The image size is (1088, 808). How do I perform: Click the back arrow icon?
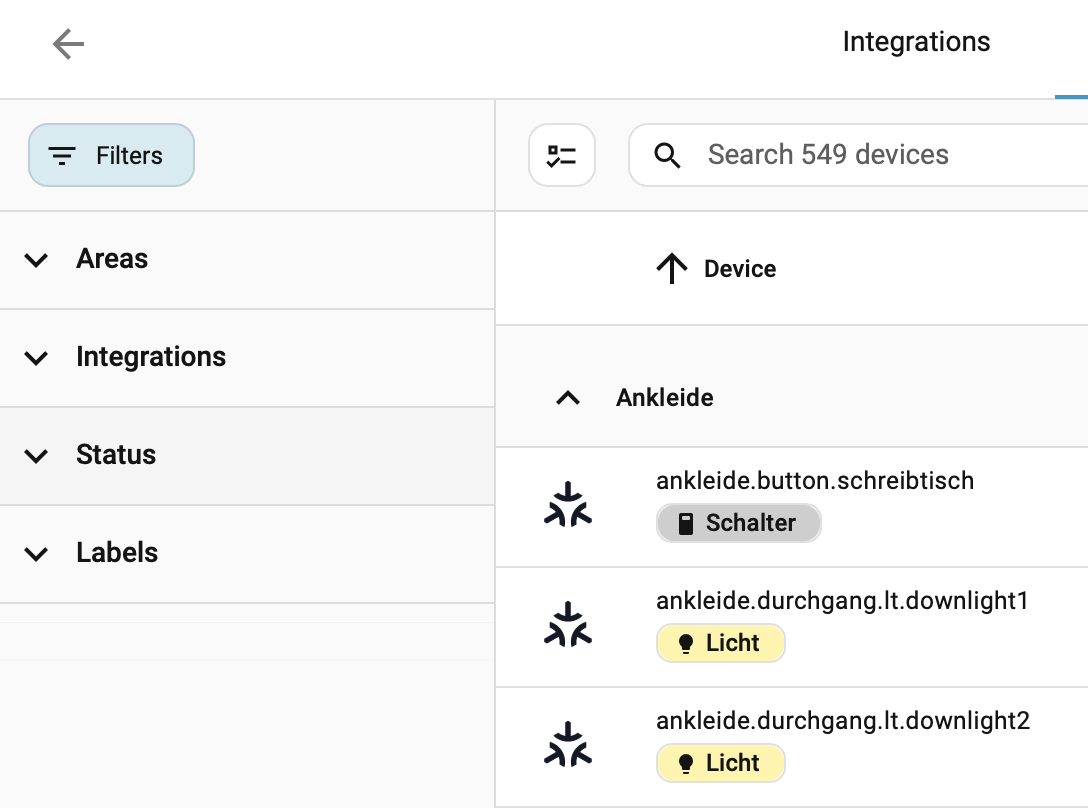pos(68,44)
